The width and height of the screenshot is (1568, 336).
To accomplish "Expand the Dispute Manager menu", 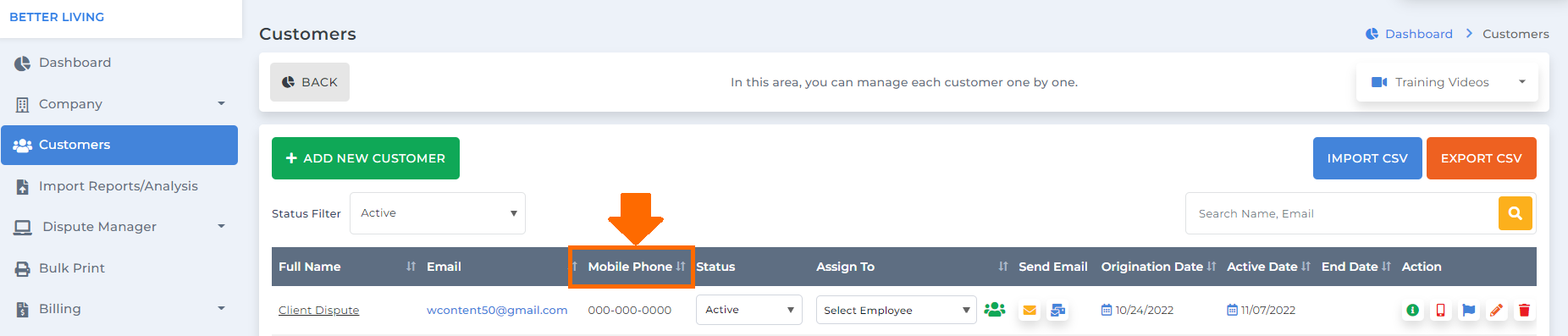I will [x=119, y=227].
